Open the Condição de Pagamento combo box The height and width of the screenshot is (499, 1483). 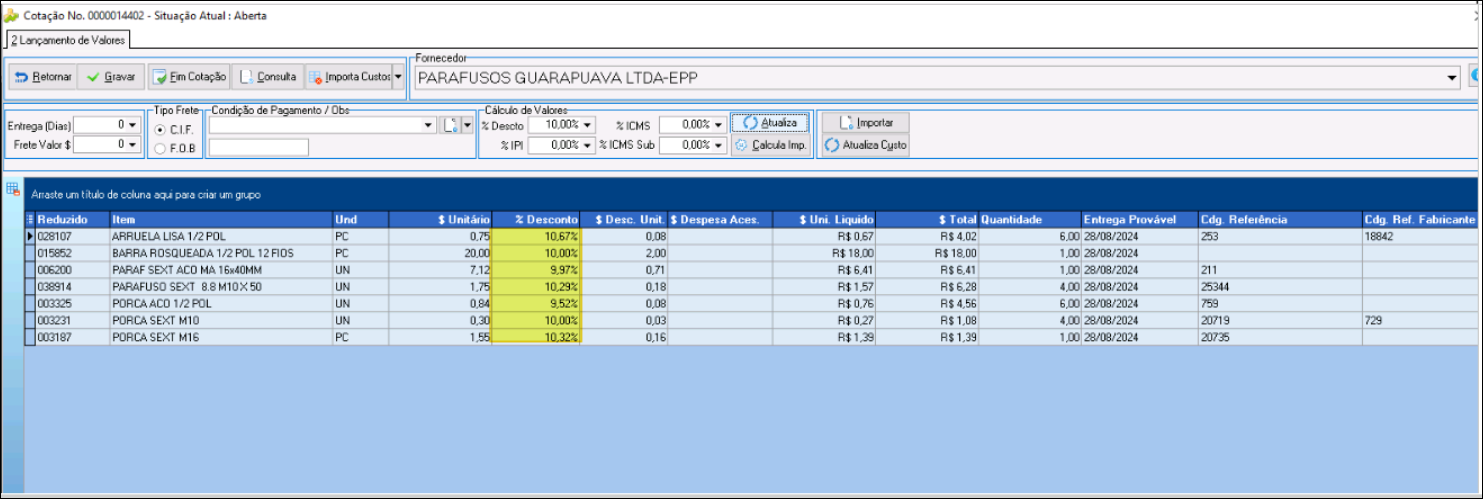tap(323, 125)
